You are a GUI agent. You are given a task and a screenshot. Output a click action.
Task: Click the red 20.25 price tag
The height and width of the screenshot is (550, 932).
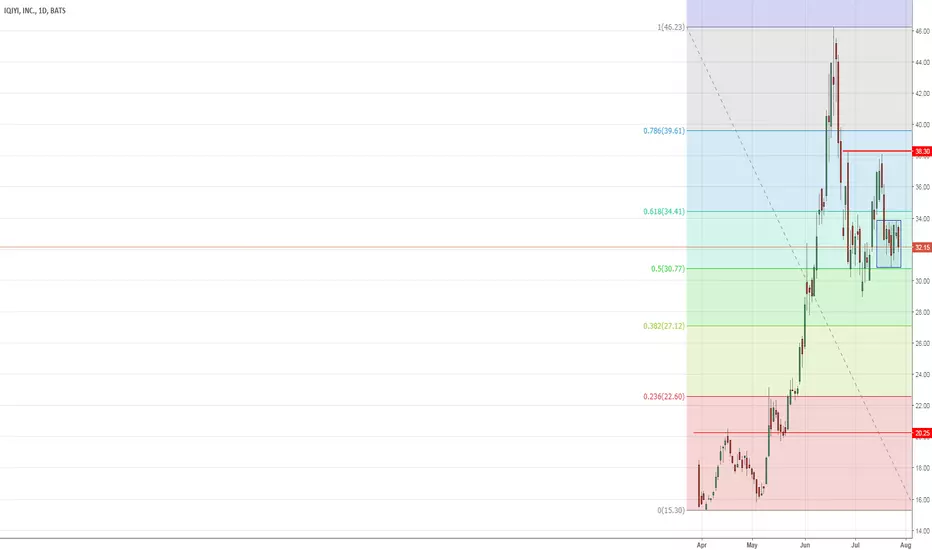point(922,433)
